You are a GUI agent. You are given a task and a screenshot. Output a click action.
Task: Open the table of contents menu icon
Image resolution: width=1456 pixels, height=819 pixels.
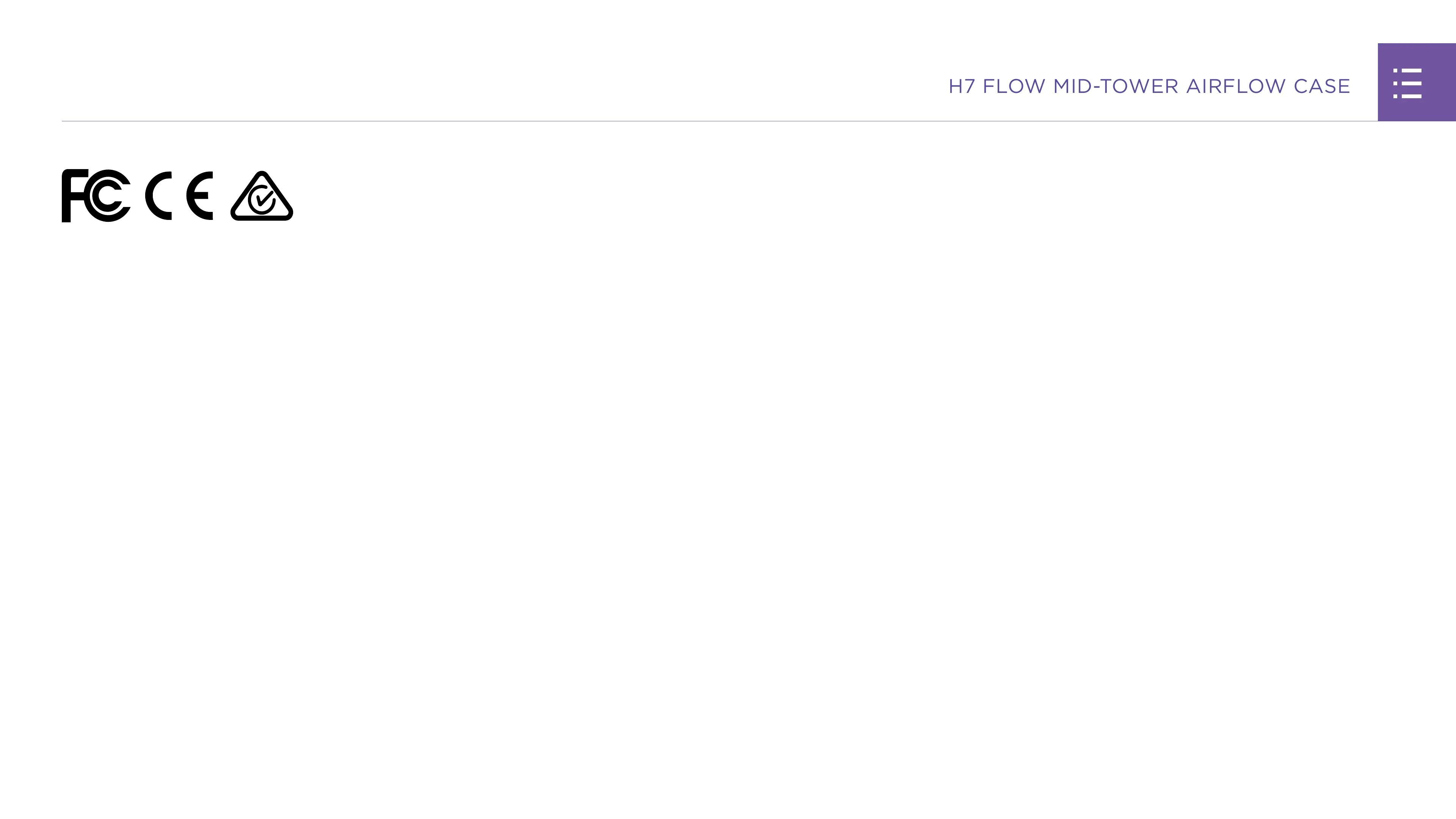(x=1407, y=83)
